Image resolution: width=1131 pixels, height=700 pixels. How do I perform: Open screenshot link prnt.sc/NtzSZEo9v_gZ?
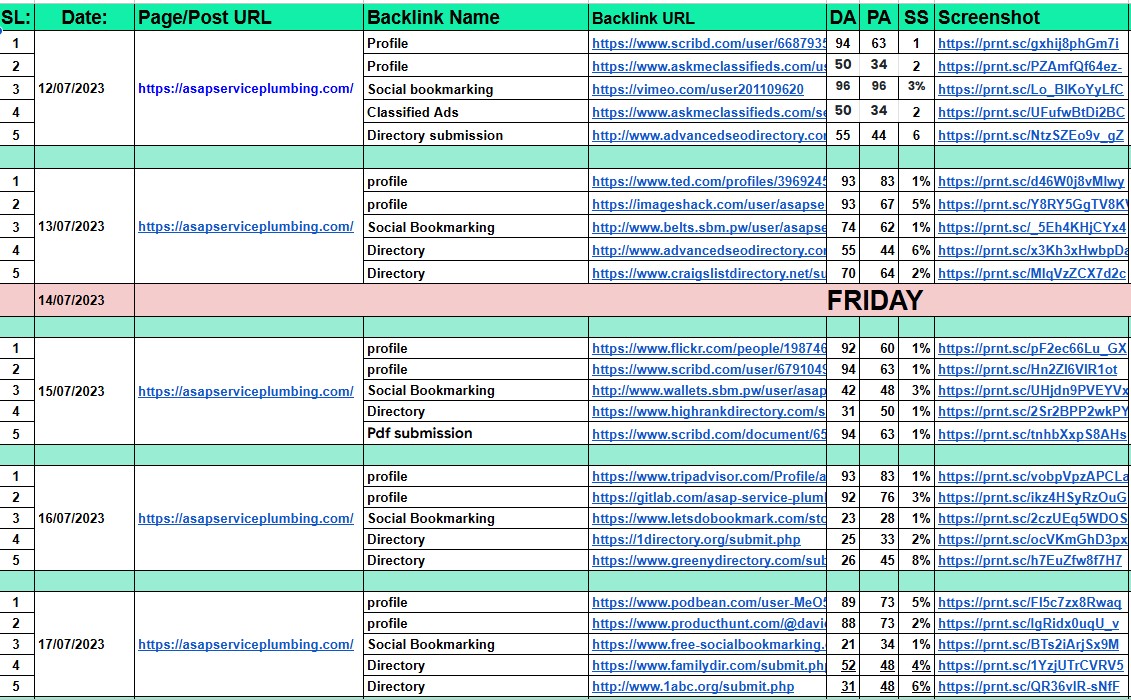tap(1031, 136)
